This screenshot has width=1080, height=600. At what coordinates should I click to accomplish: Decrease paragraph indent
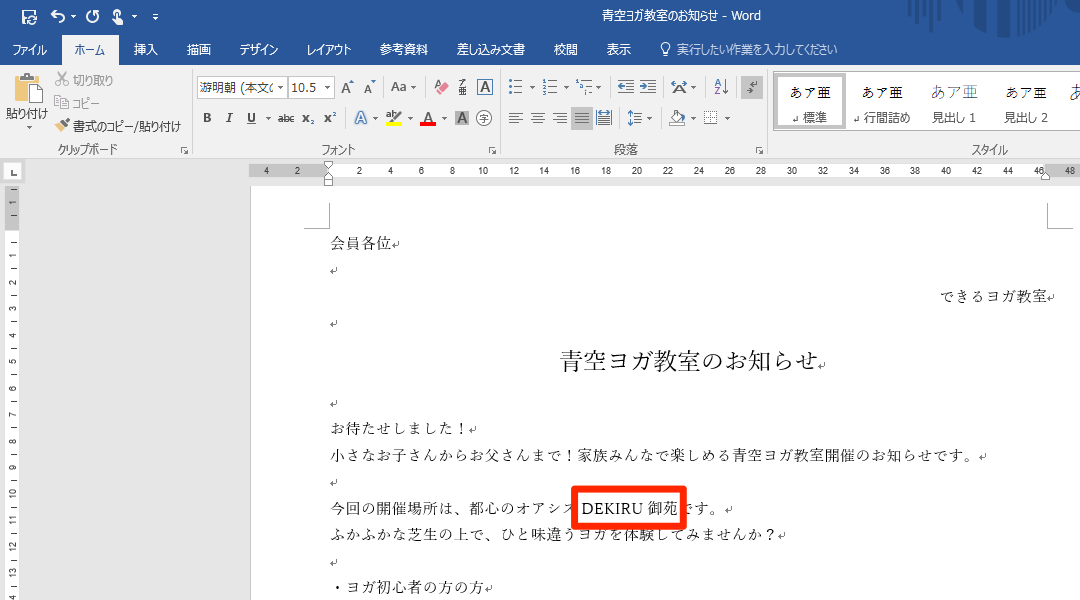(x=626, y=88)
